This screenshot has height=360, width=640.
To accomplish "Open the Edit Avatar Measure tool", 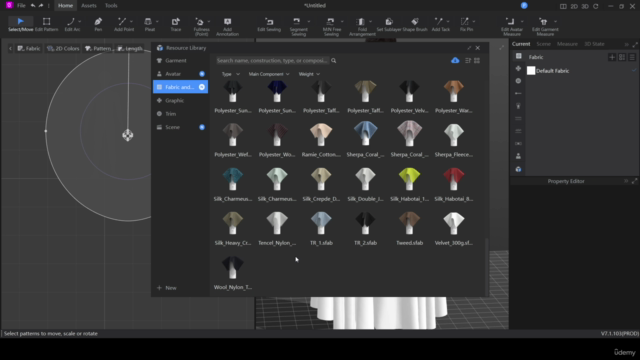I will 511,27.
